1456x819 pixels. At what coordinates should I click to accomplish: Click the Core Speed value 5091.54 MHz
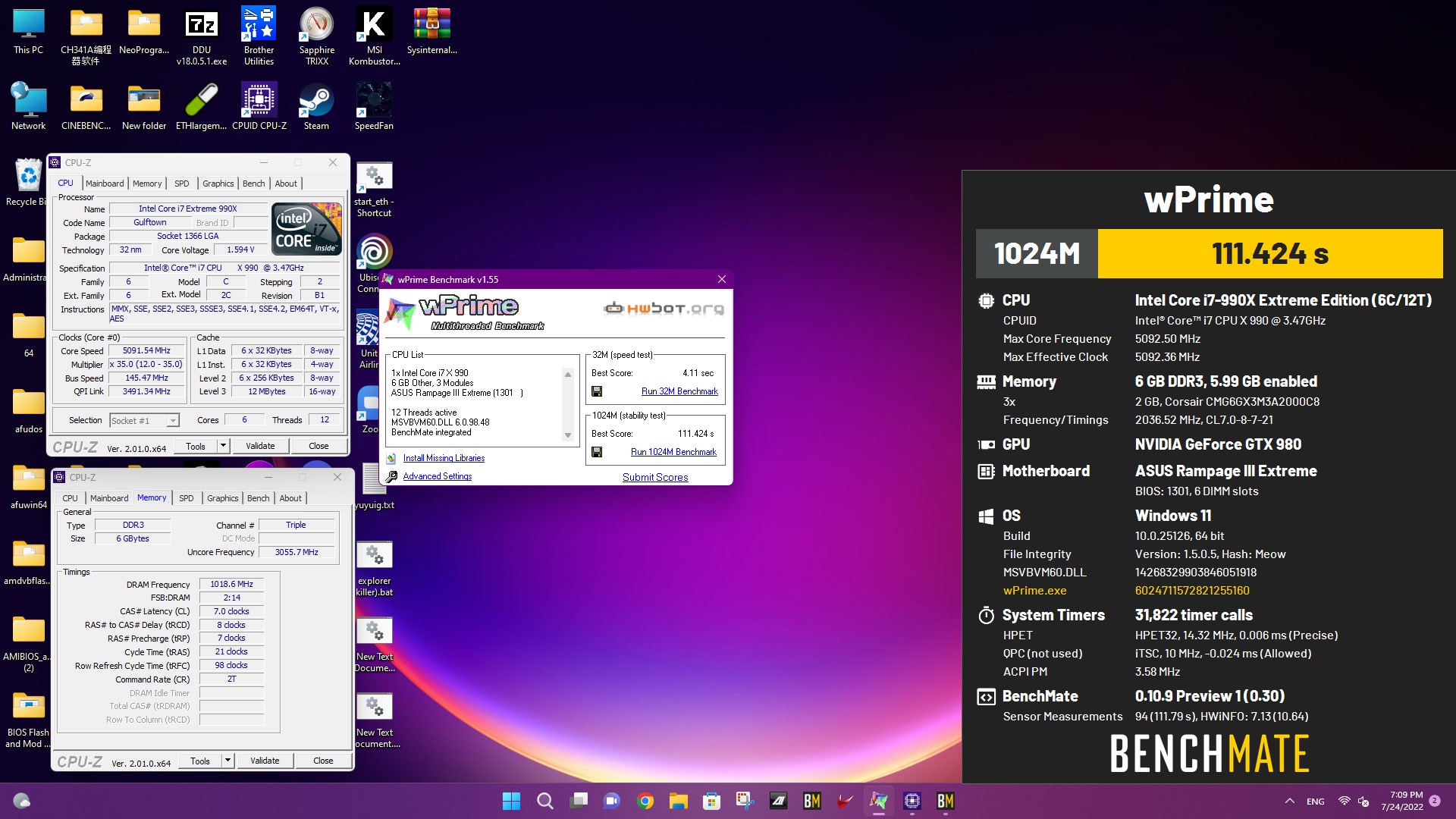tap(146, 350)
